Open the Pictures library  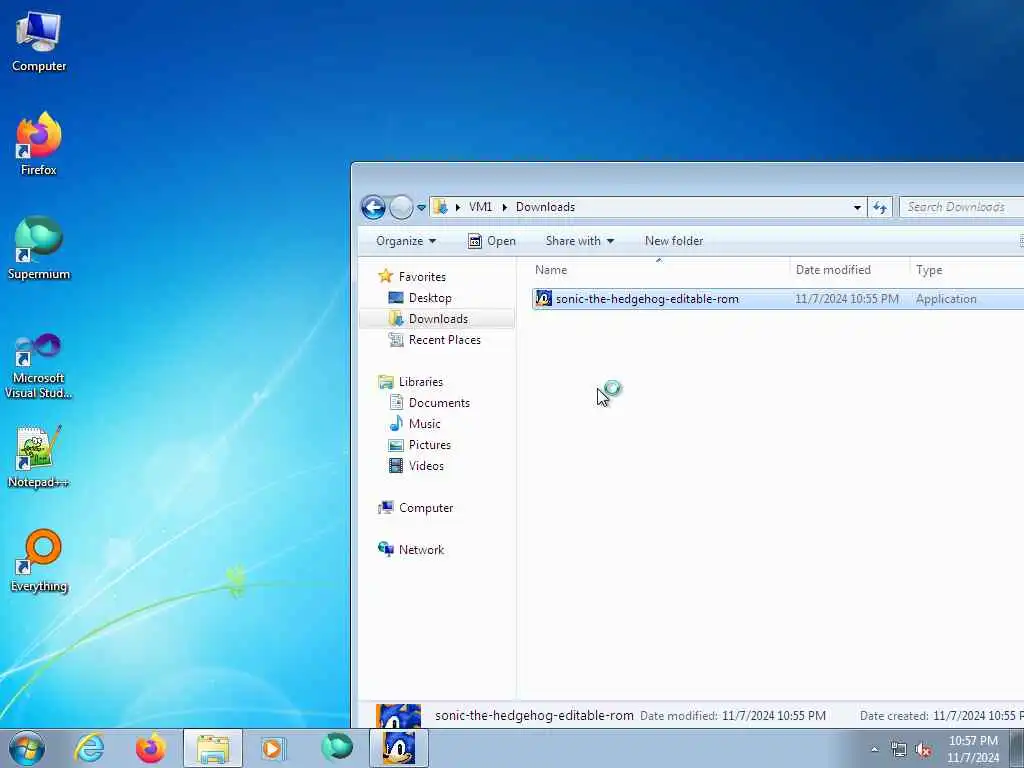coord(429,445)
